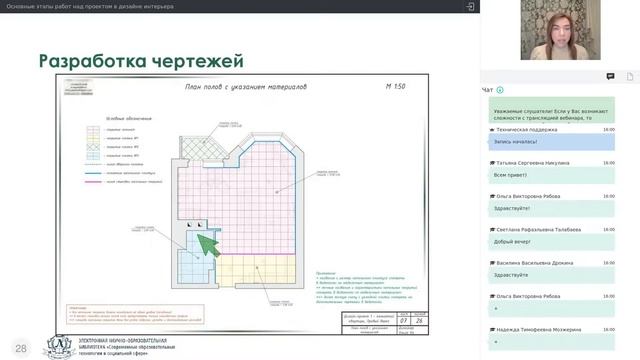
Task: Click the cap icon beside Татьяна Сергеевна Никулина
Action: pos(492,163)
